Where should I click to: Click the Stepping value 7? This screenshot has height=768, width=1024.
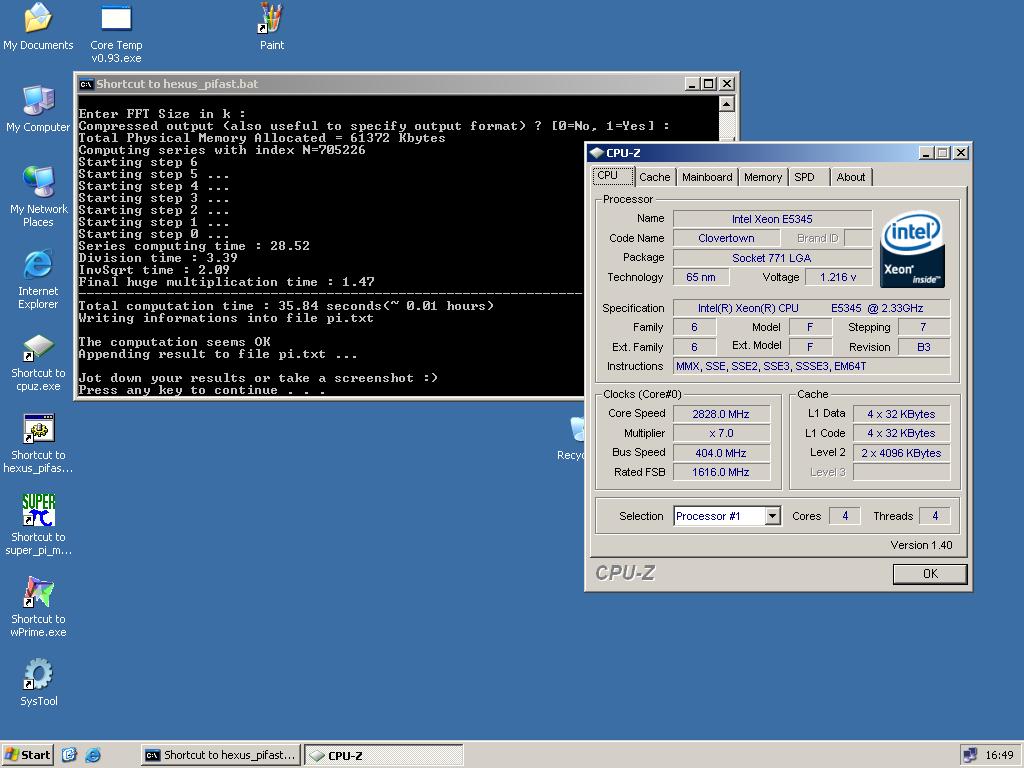(x=923, y=327)
